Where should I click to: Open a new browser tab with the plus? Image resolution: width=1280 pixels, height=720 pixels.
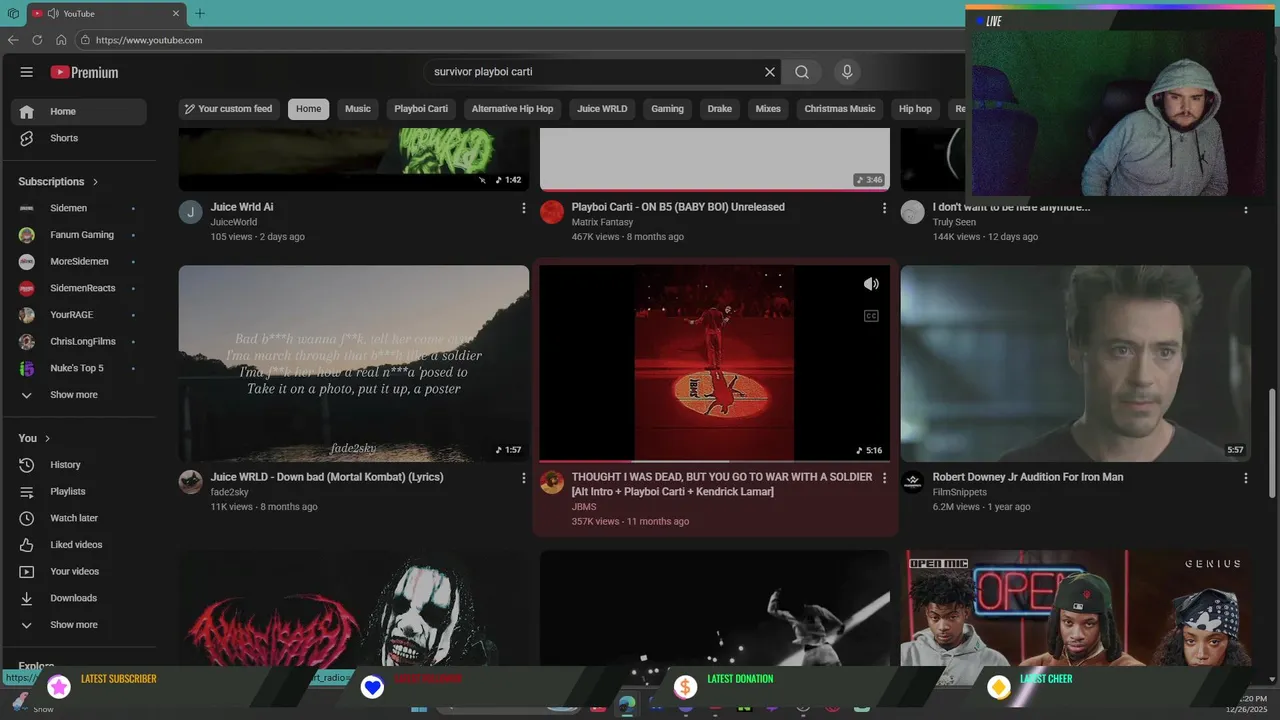200,13
